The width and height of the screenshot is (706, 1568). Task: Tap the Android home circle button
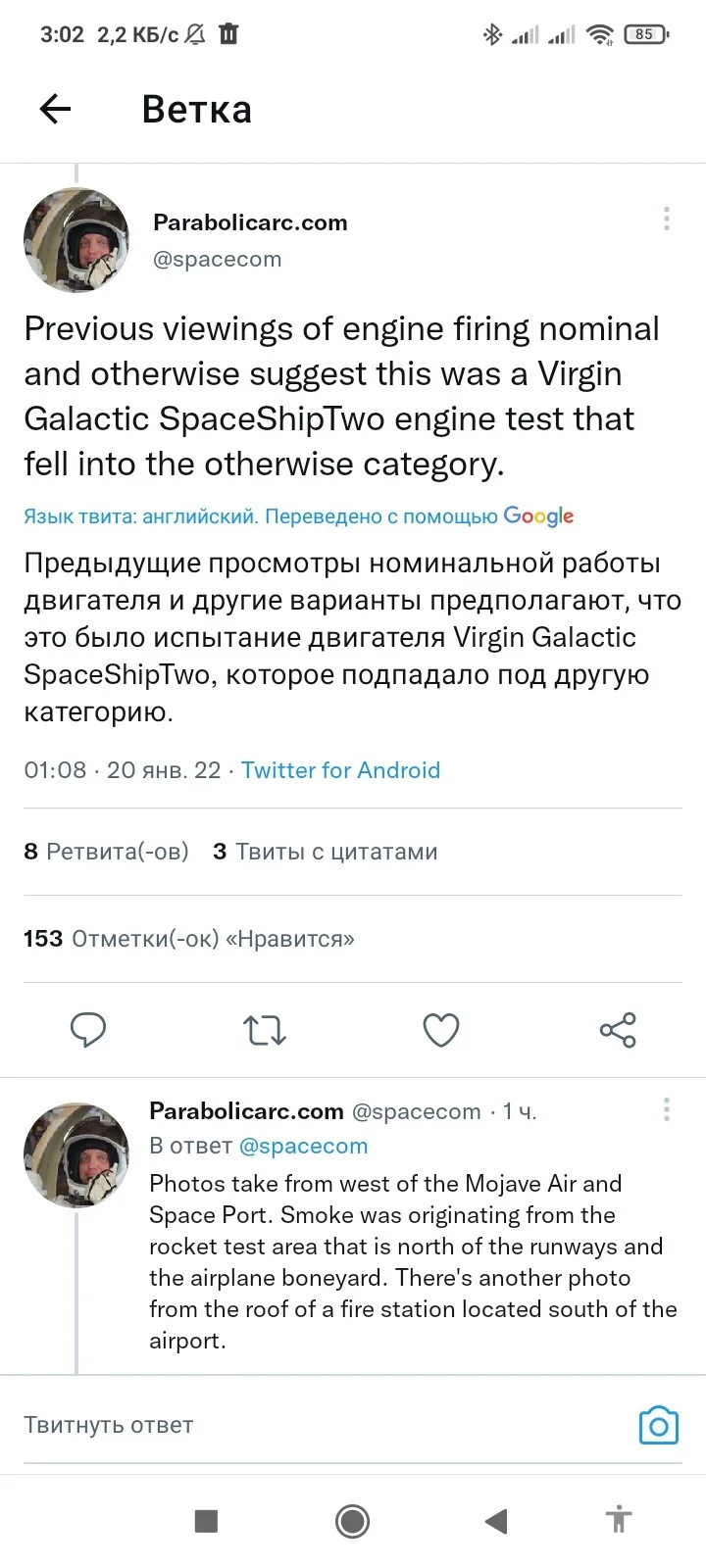tap(352, 1521)
